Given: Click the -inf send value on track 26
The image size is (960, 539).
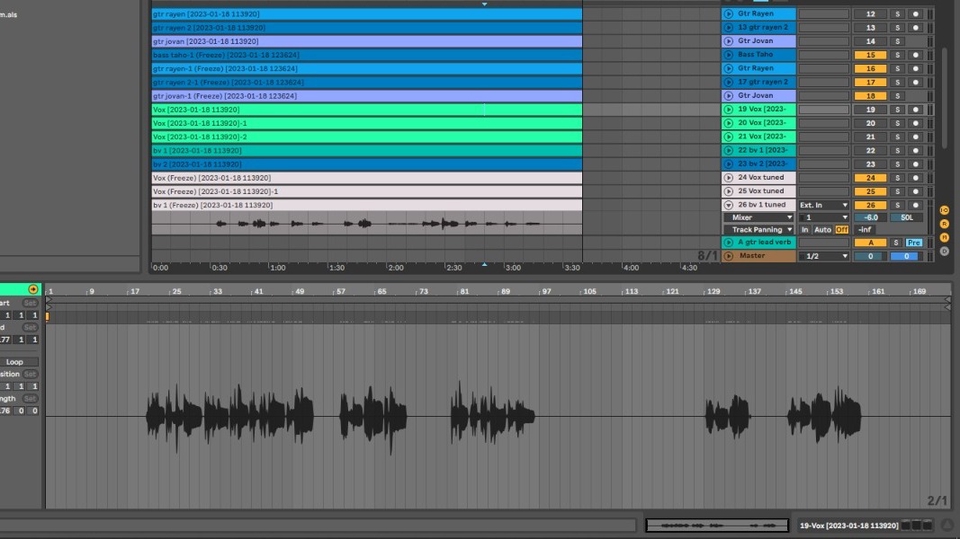Looking at the screenshot, I should coord(864,230).
